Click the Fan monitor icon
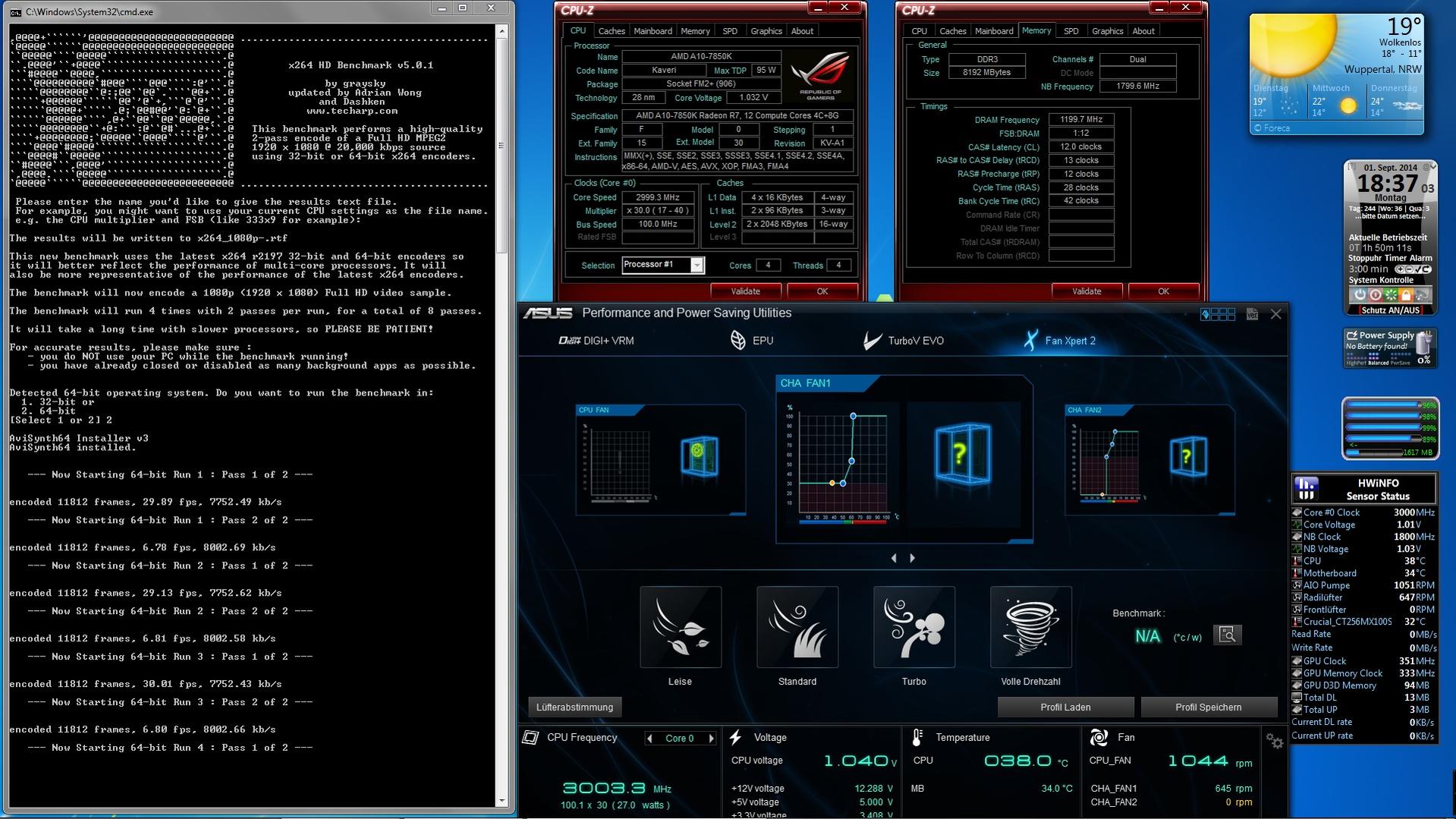The image size is (1456, 819). coord(1098,737)
